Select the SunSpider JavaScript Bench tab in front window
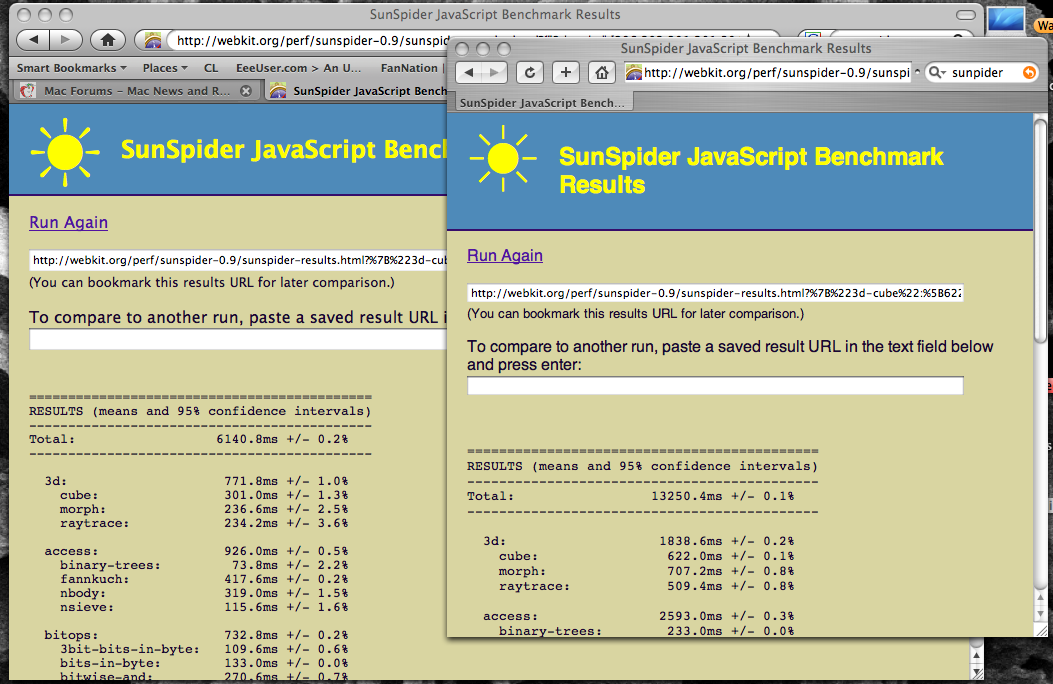Image resolution: width=1053 pixels, height=684 pixels. [x=543, y=103]
